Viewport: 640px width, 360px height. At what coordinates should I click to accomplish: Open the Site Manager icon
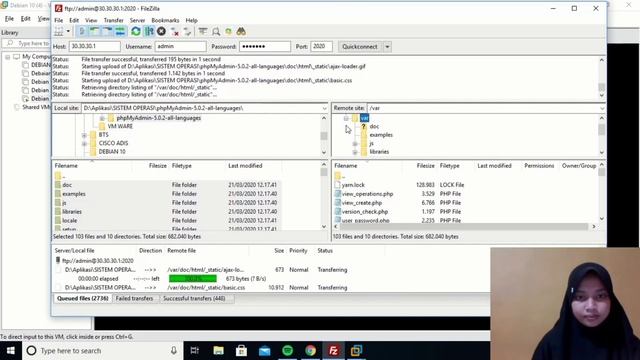(59, 31)
